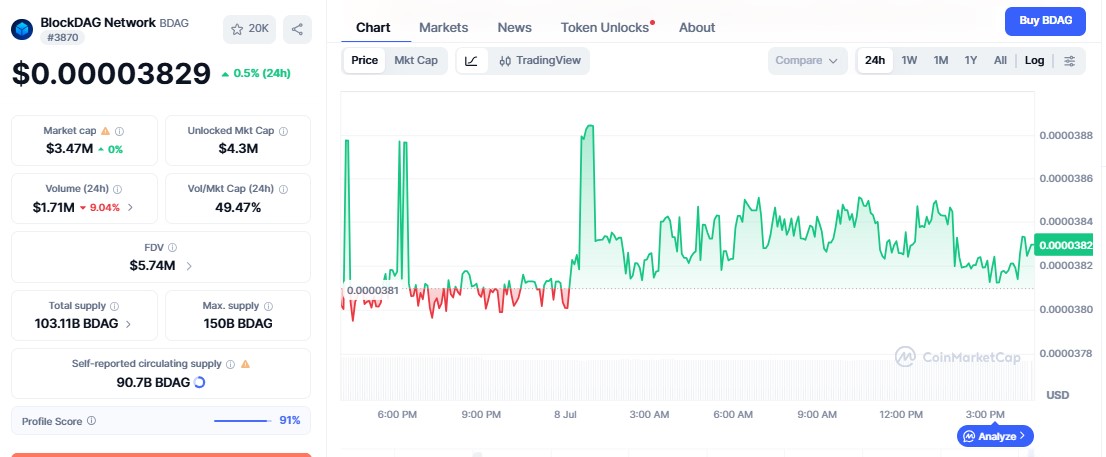This screenshot has width=1106, height=457.
Task: Click the $5.74M FDV value
Action: tap(152, 266)
